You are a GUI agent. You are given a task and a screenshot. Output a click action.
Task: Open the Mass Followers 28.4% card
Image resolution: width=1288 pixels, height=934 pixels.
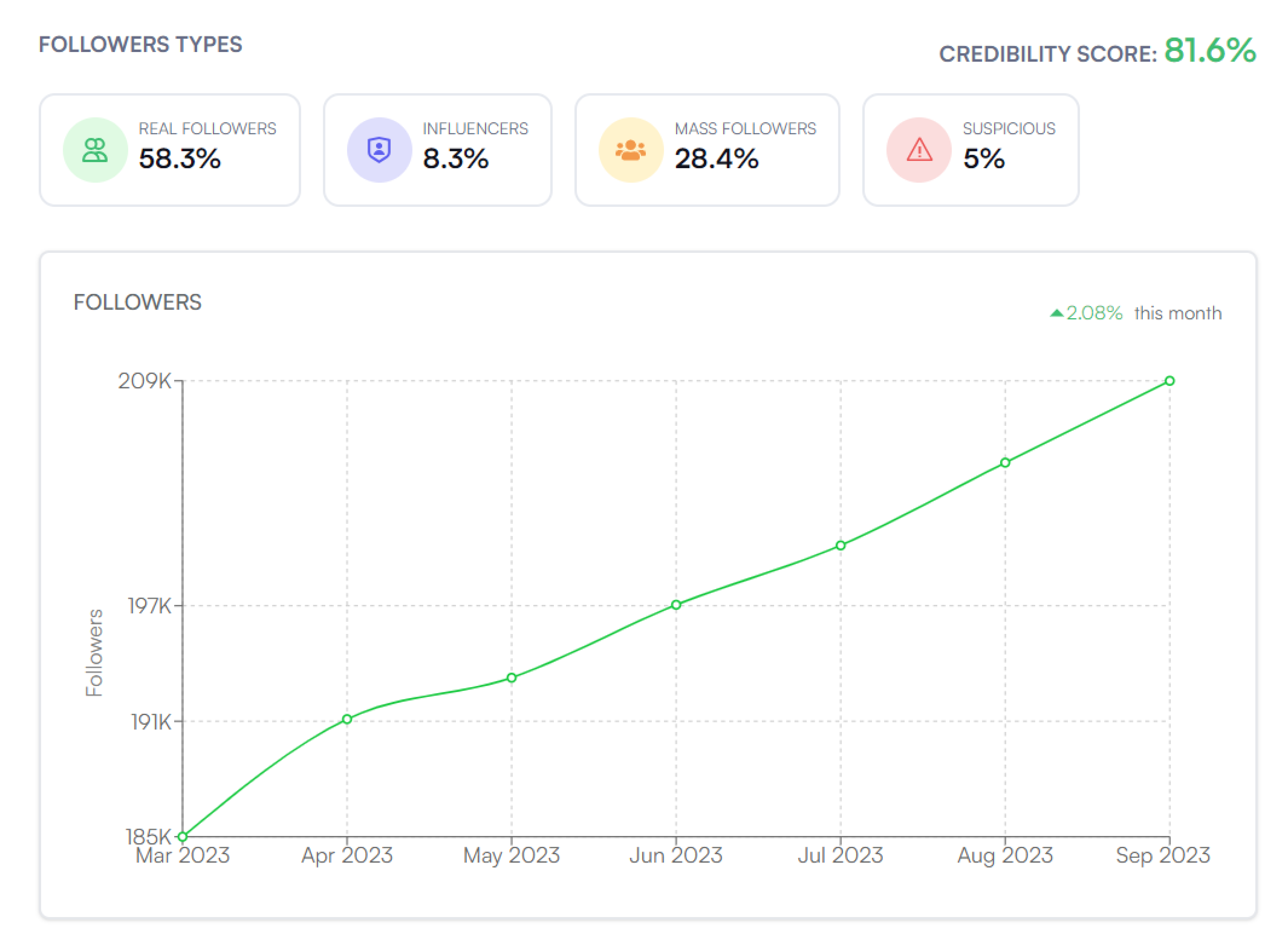click(707, 151)
